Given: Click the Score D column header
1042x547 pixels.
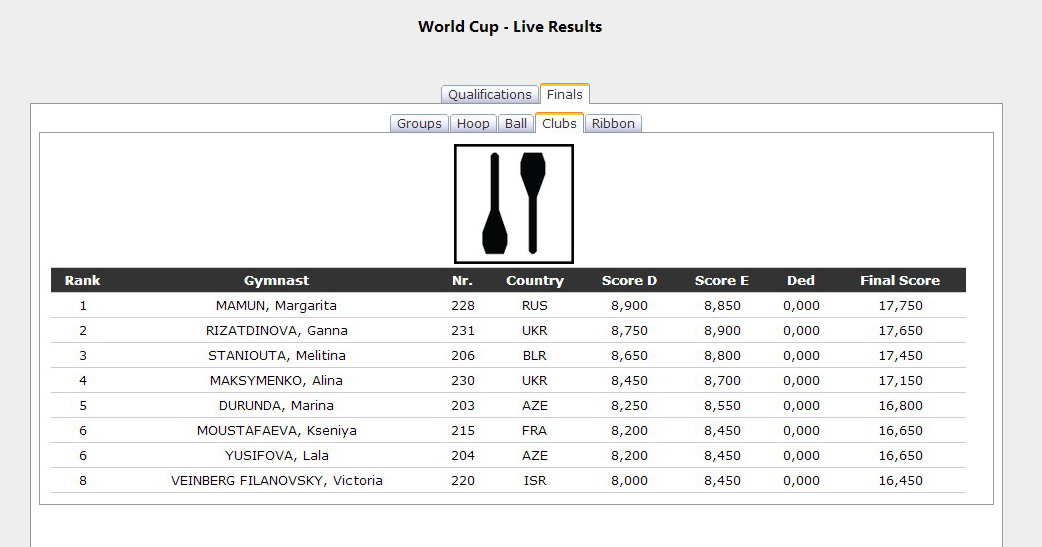Looking at the screenshot, I should [629, 281].
